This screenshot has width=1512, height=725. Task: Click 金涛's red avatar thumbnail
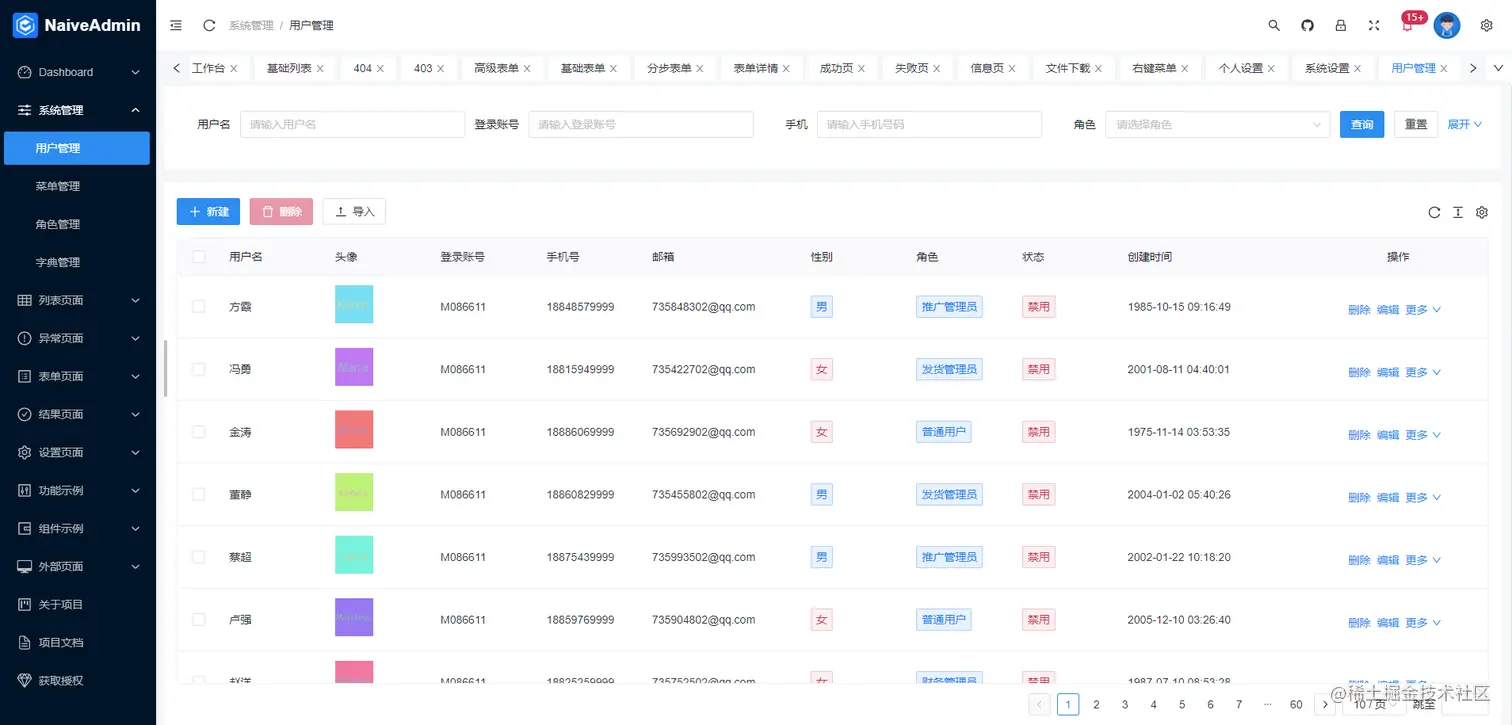[x=354, y=429]
